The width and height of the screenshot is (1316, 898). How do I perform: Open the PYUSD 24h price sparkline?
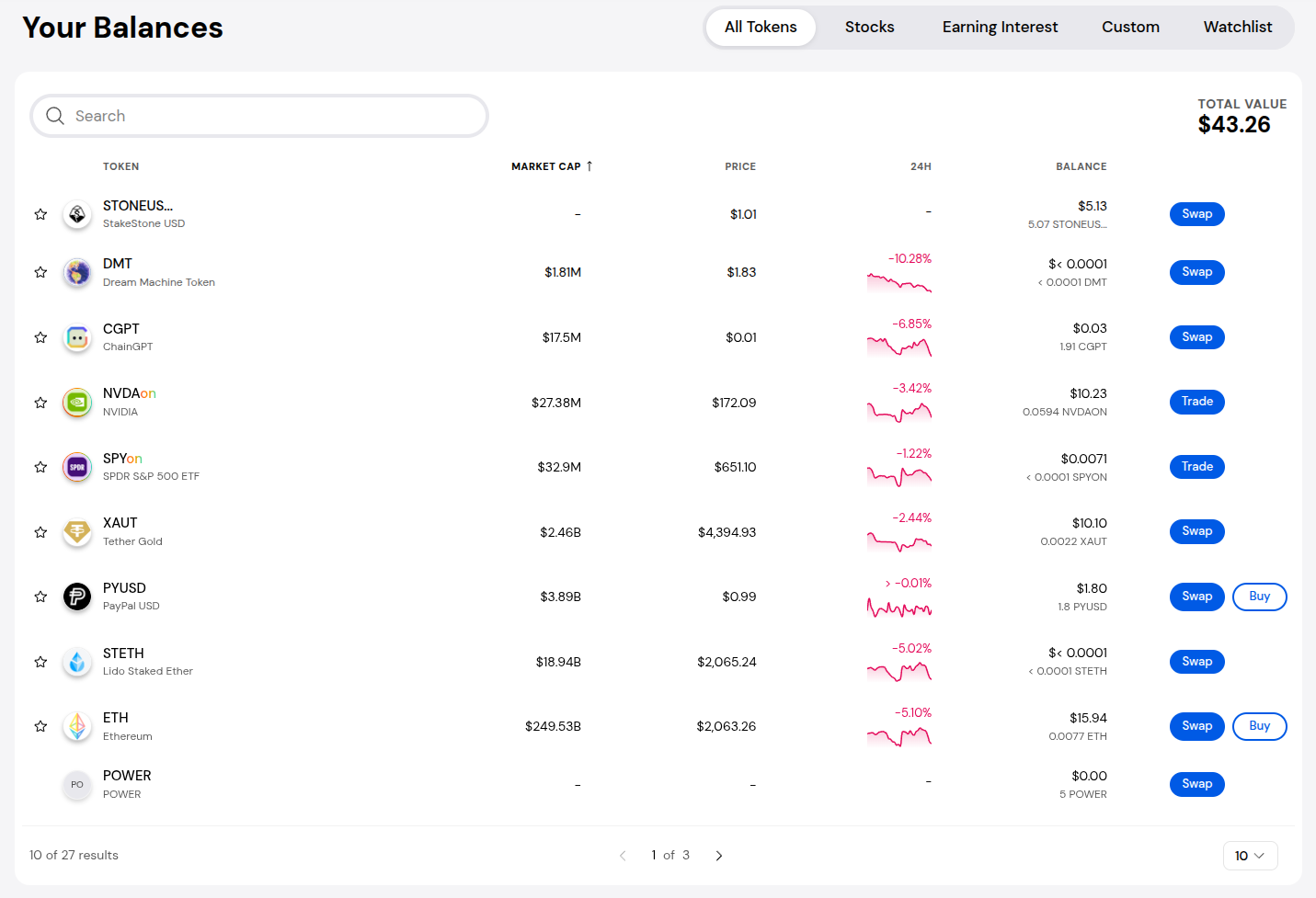tap(899, 607)
